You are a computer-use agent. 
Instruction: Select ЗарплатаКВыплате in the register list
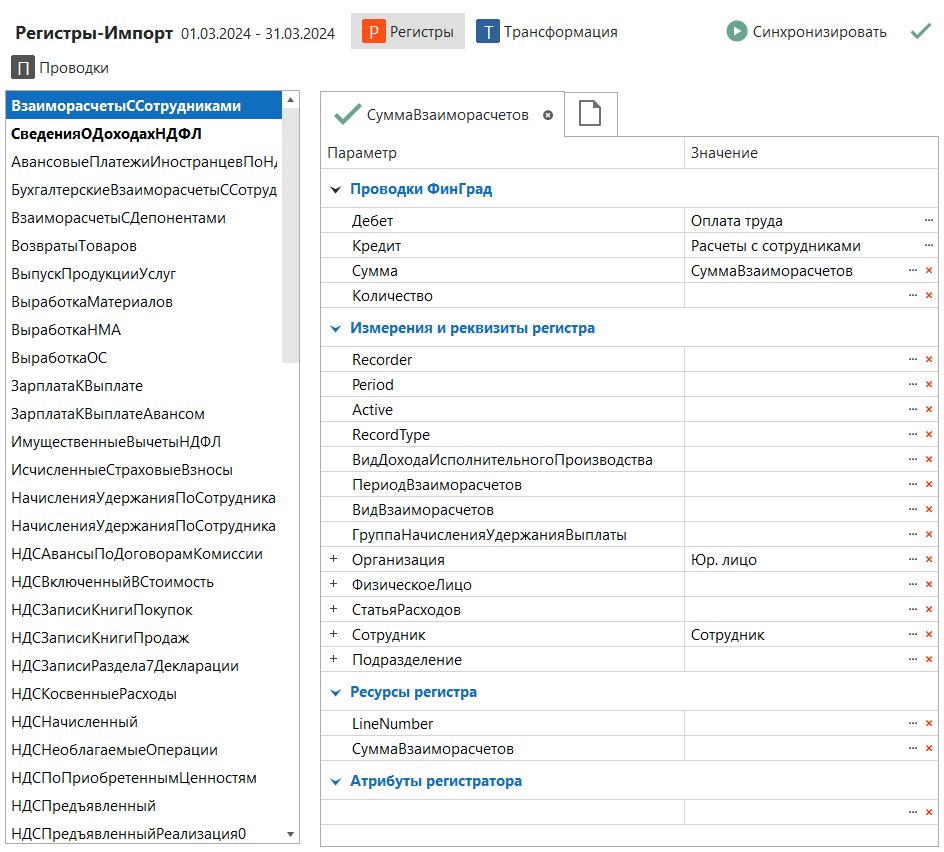tap(77, 386)
